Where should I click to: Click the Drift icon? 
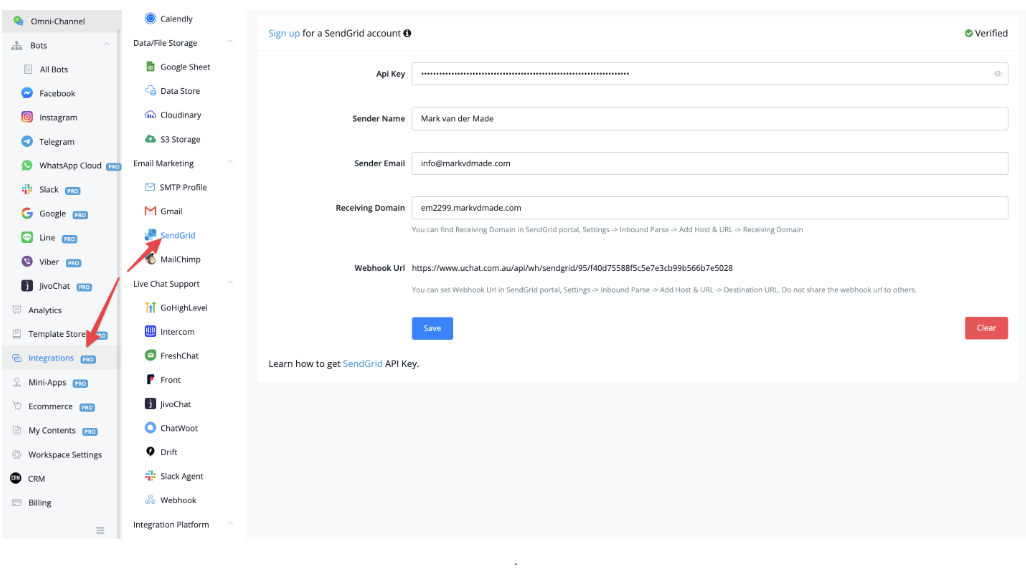[x=150, y=452]
